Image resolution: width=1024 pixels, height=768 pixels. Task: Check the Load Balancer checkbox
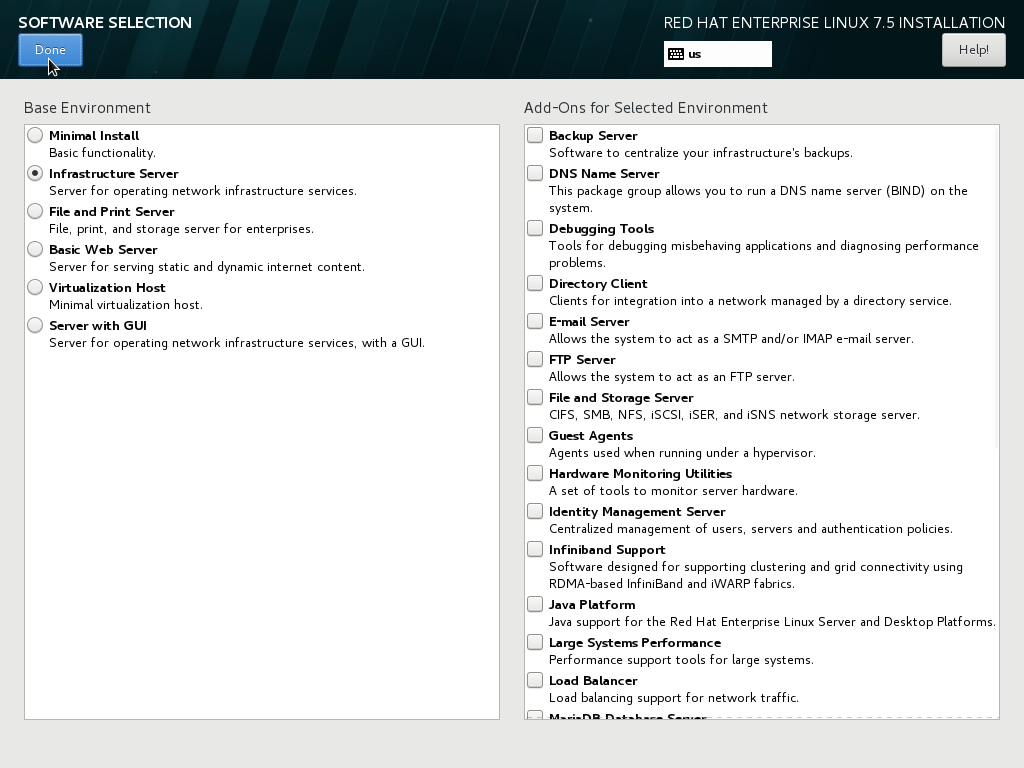[x=535, y=680]
